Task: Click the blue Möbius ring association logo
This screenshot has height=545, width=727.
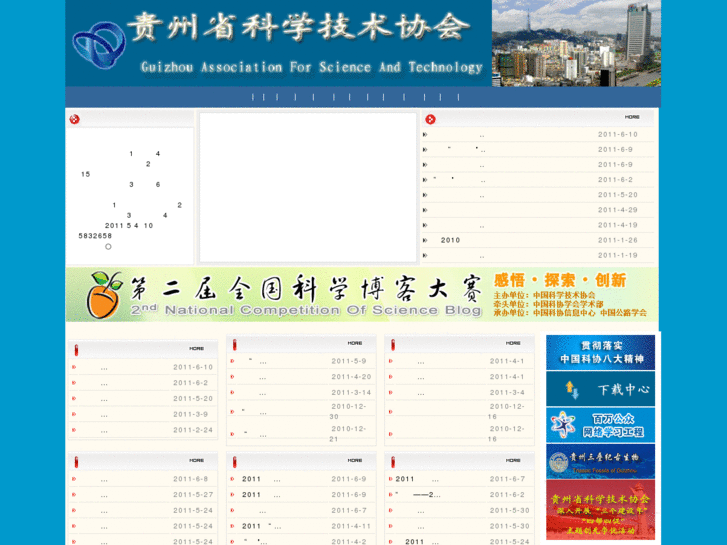Action: click(99, 45)
